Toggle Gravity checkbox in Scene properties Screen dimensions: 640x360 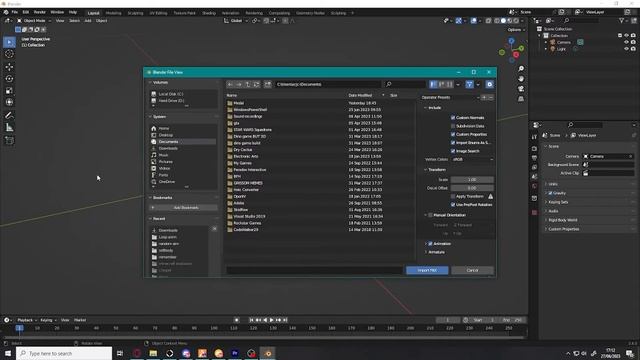point(550,193)
